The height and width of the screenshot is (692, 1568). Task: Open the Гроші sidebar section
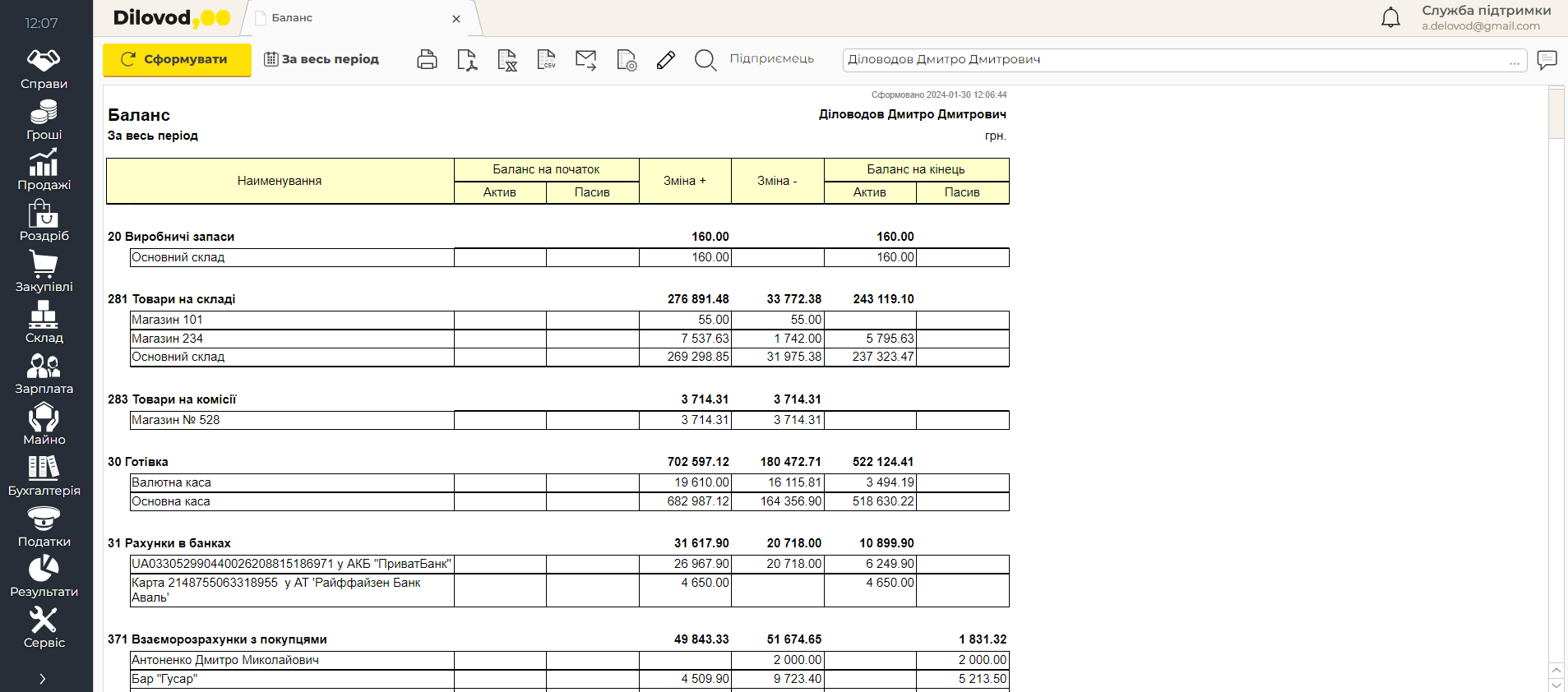point(44,120)
